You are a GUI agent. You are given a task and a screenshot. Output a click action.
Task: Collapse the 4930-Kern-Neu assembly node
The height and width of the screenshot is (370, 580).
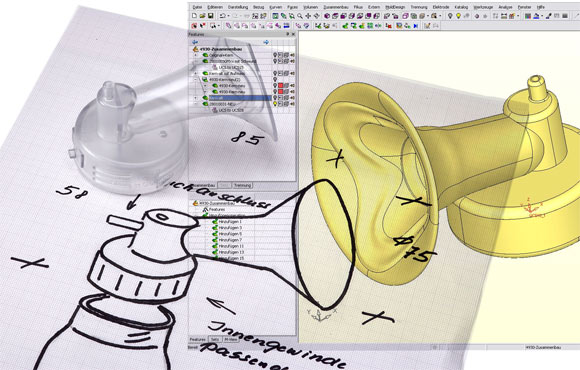pyautogui.click(x=195, y=80)
